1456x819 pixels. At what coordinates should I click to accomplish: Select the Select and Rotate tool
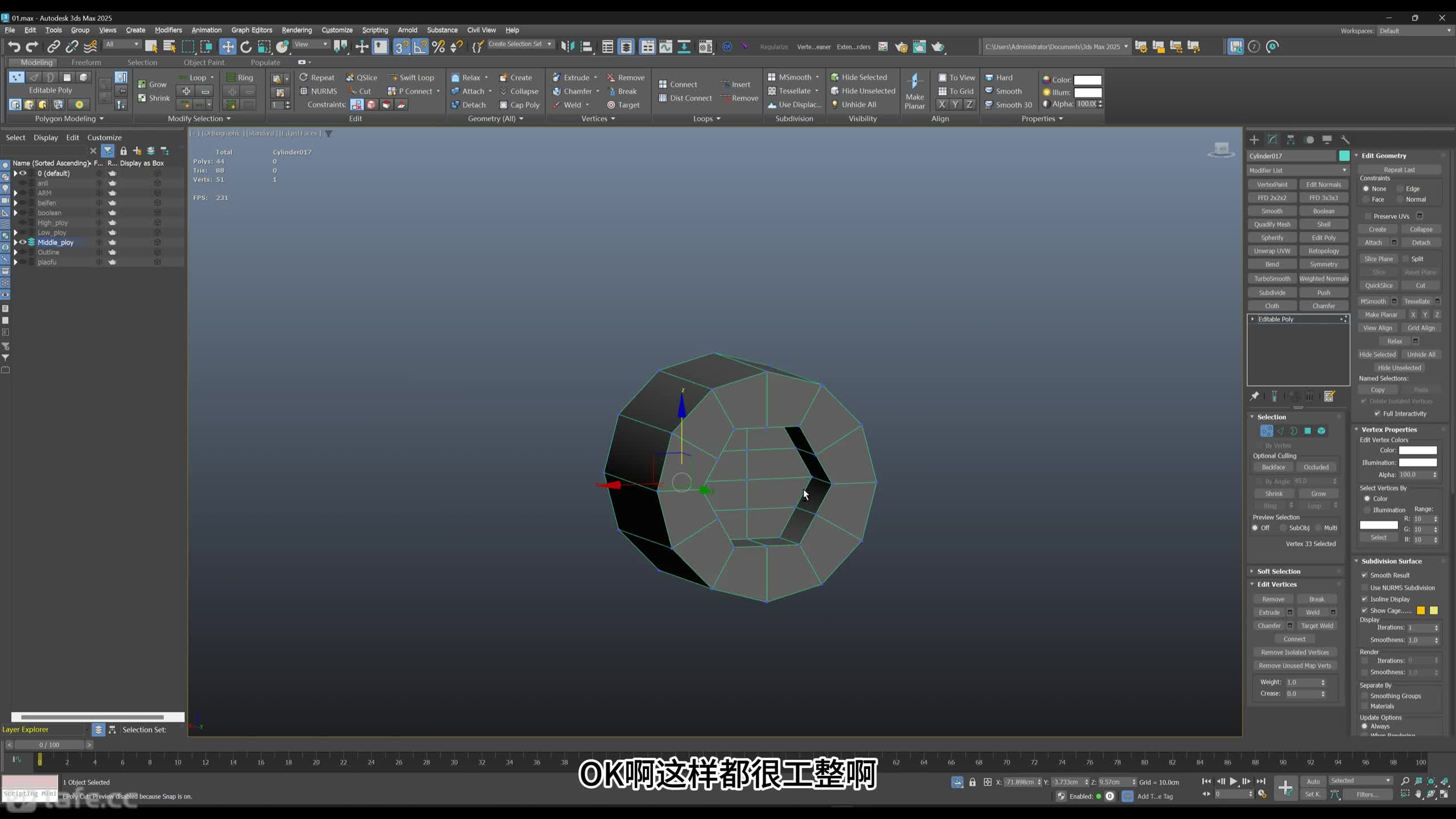[x=246, y=47]
